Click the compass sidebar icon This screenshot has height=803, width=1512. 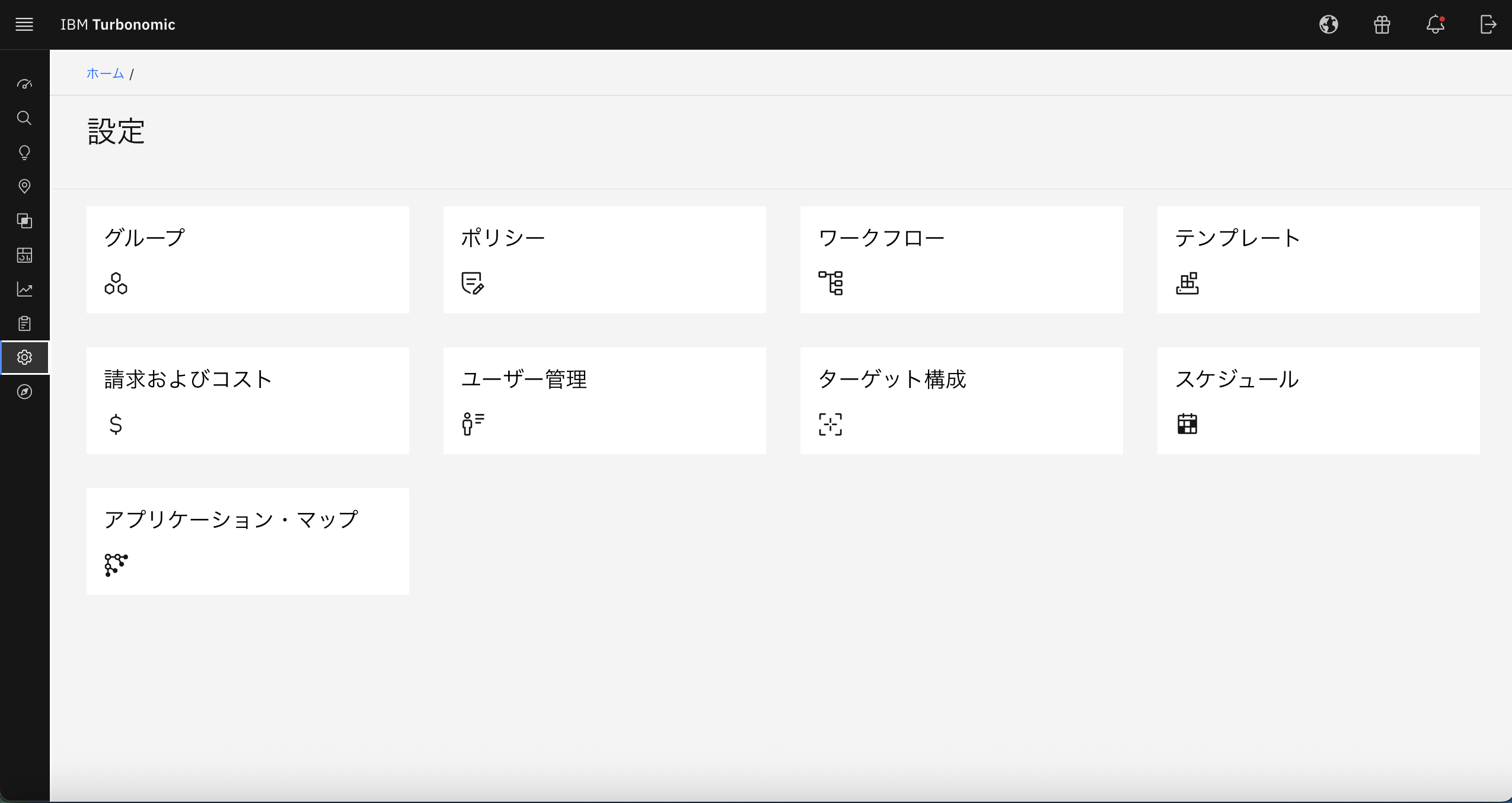pyautogui.click(x=24, y=391)
